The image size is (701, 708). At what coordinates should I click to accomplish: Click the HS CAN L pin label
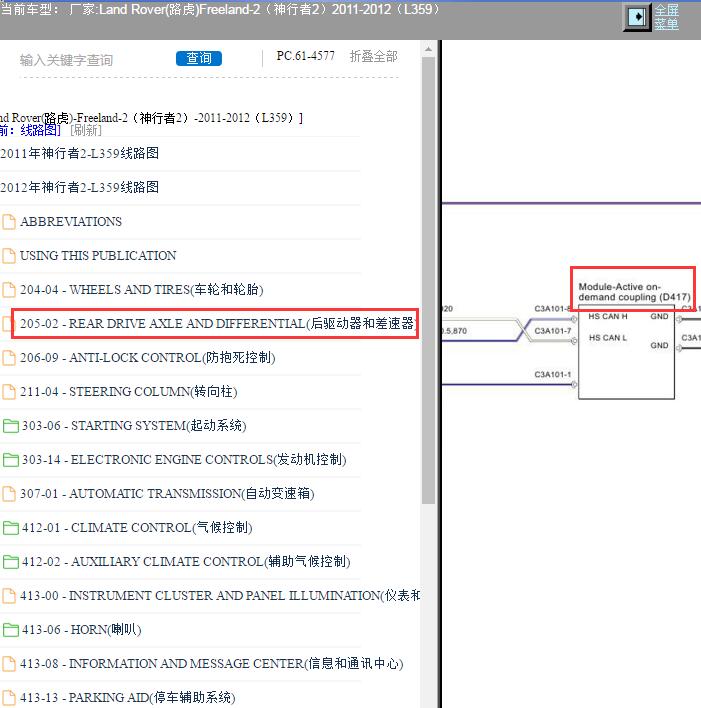click(608, 338)
